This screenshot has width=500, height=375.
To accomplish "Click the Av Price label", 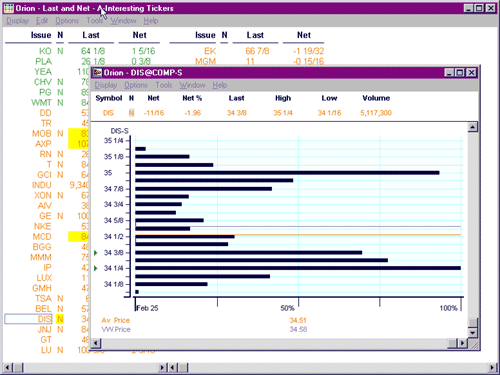I will (x=115, y=320).
